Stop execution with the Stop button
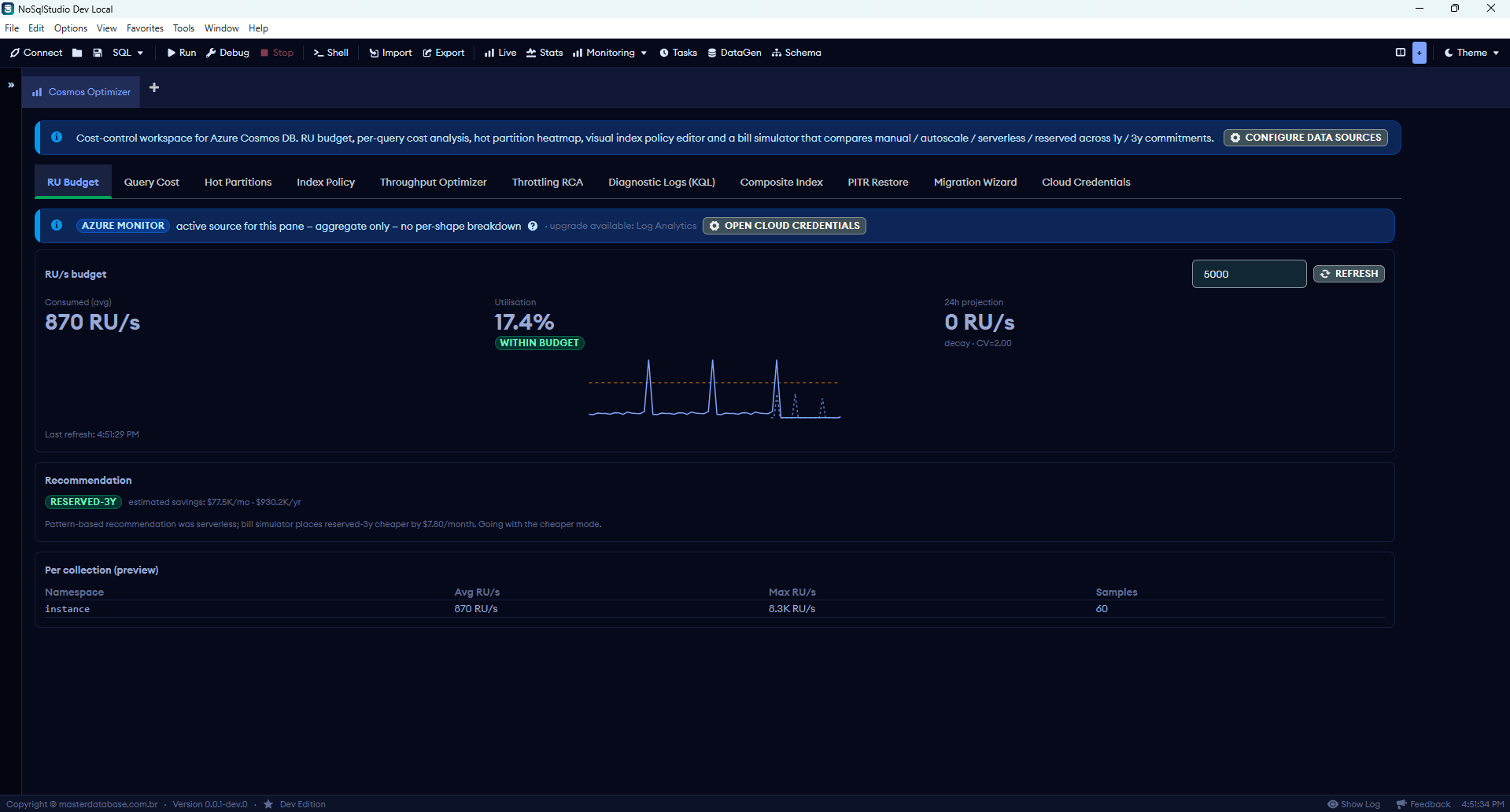 tap(277, 53)
